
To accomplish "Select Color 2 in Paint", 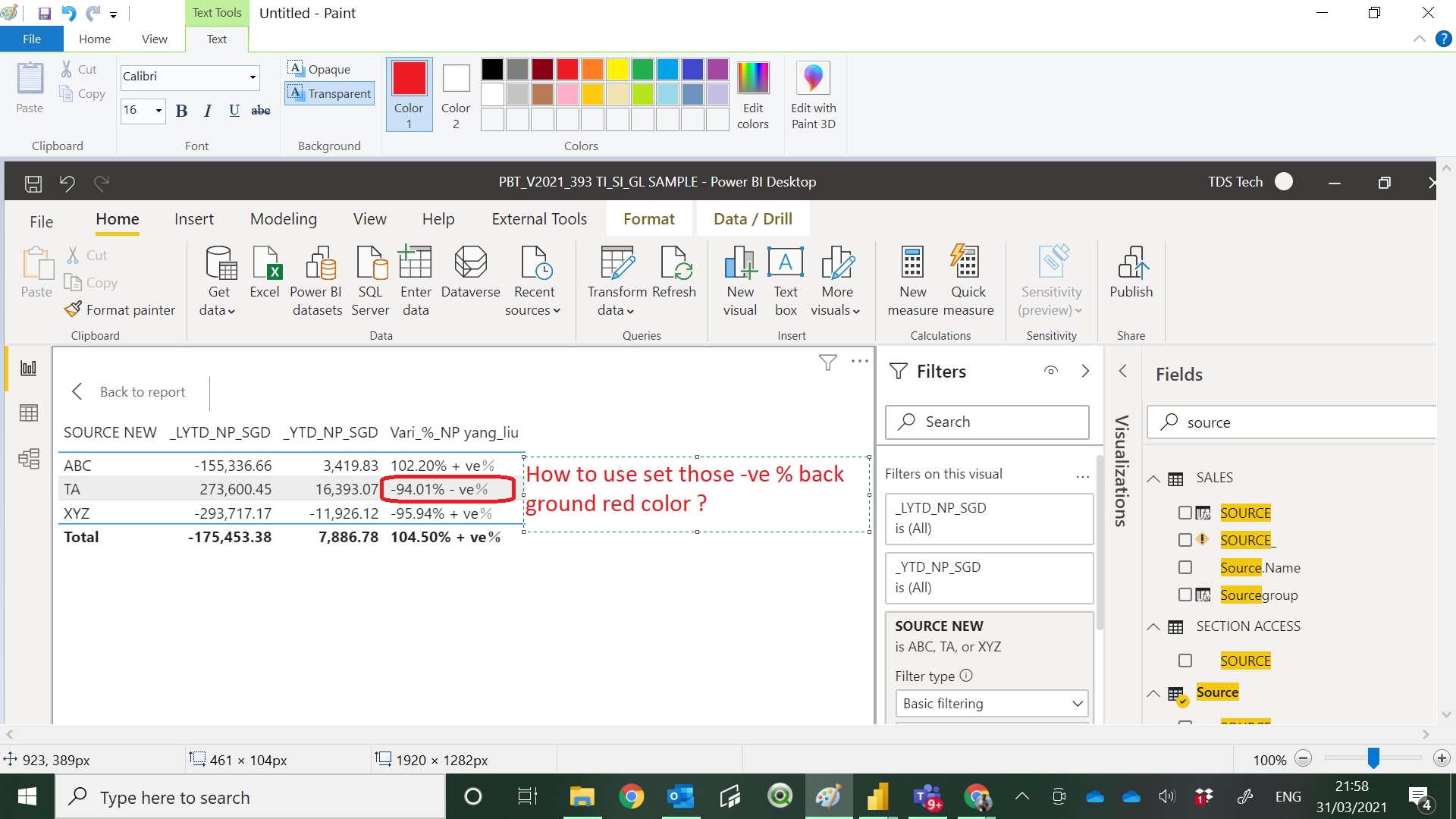I will coord(456,95).
